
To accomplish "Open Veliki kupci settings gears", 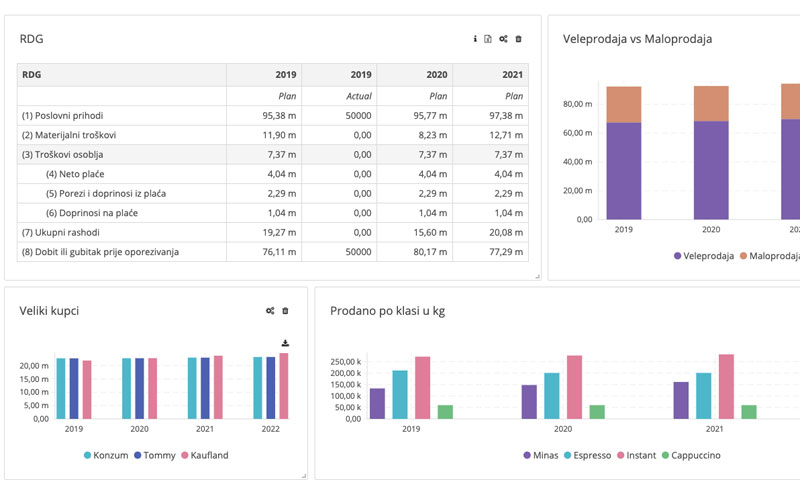I will coord(270,311).
